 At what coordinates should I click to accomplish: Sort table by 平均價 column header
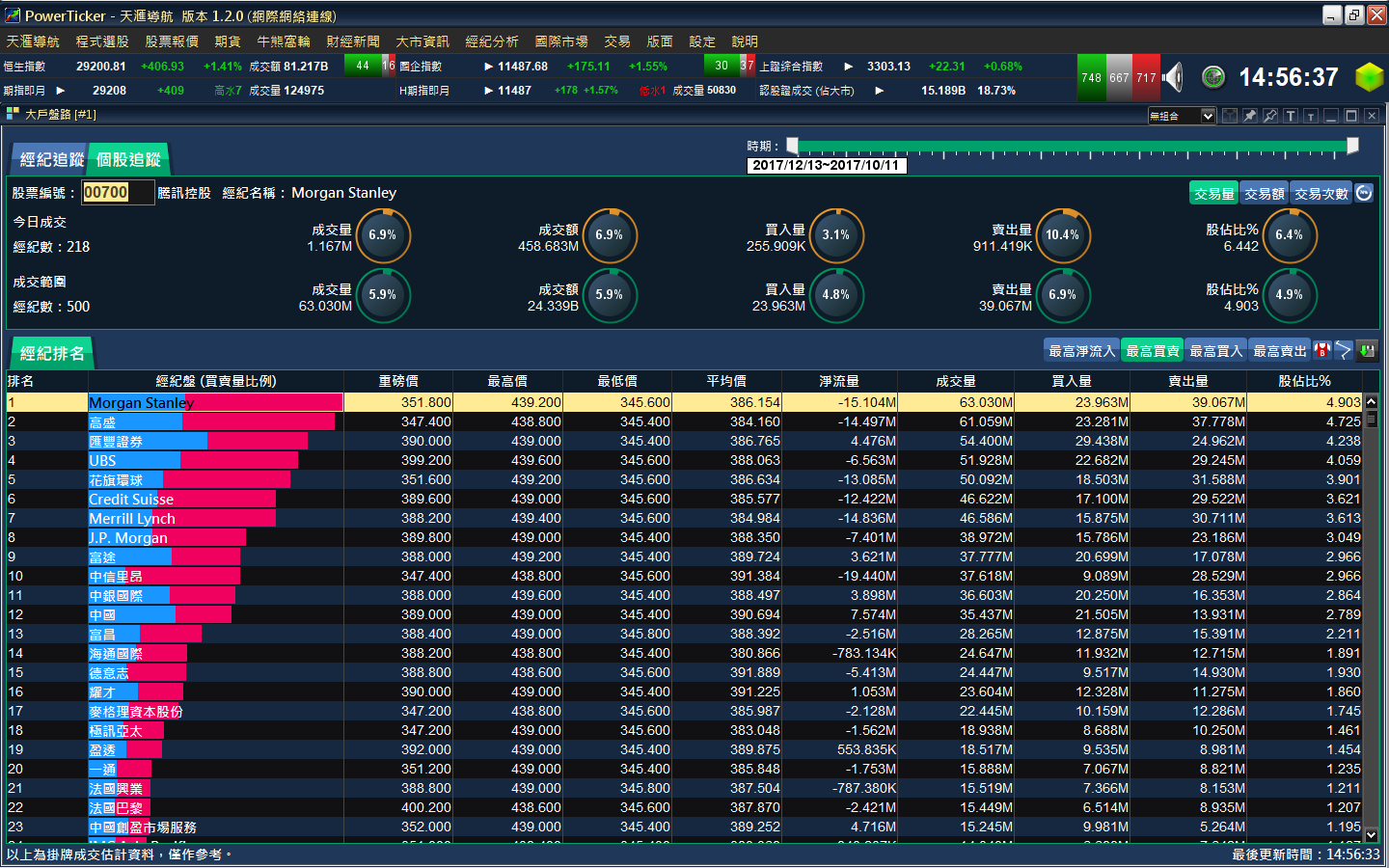(726, 381)
